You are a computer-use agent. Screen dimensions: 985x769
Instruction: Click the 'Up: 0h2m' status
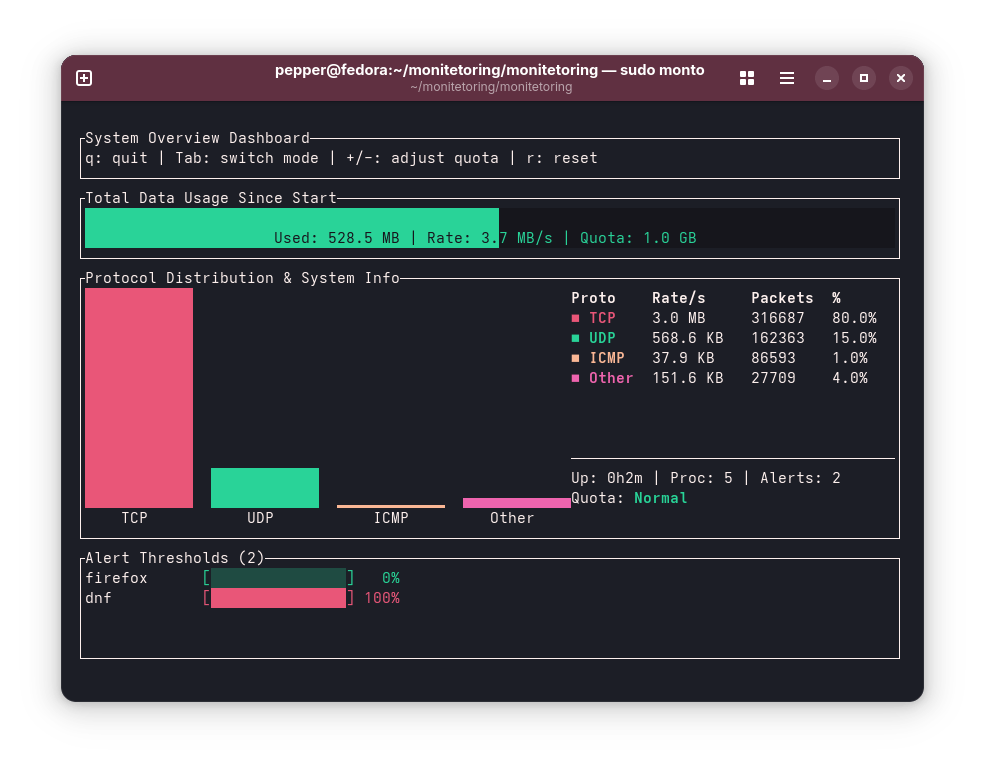pos(607,478)
